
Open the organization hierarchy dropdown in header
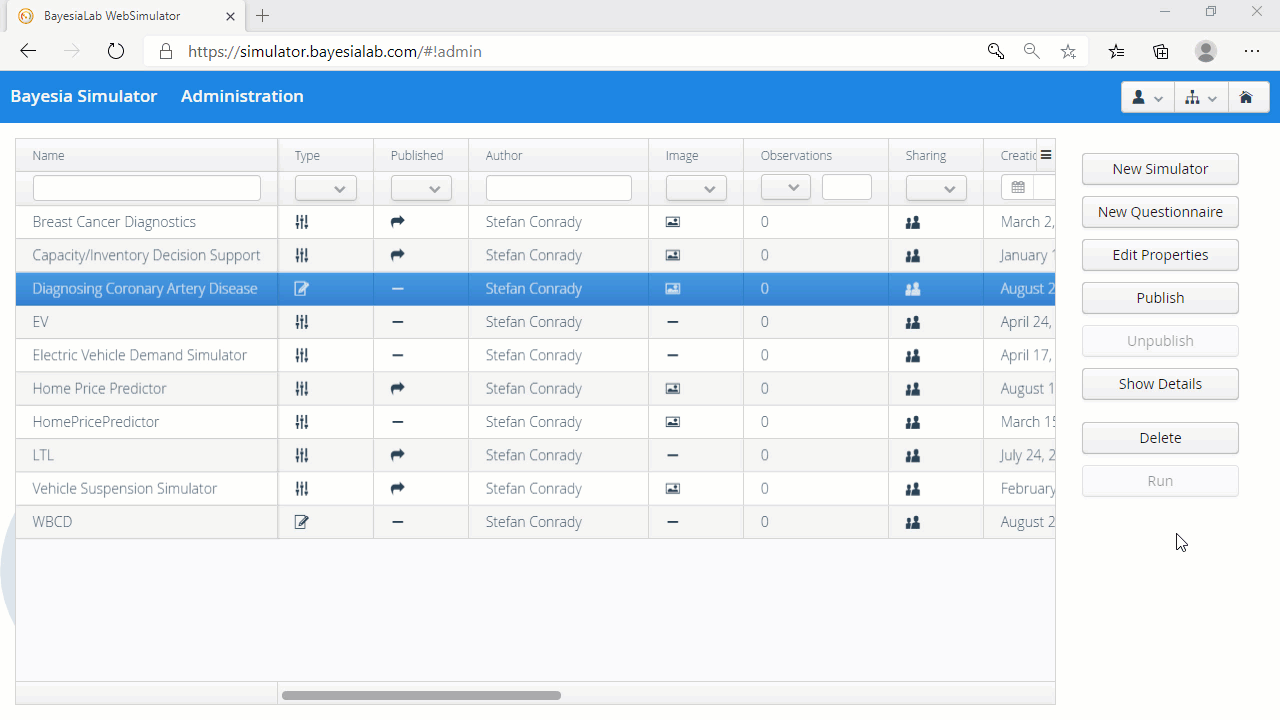coord(1201,97)
